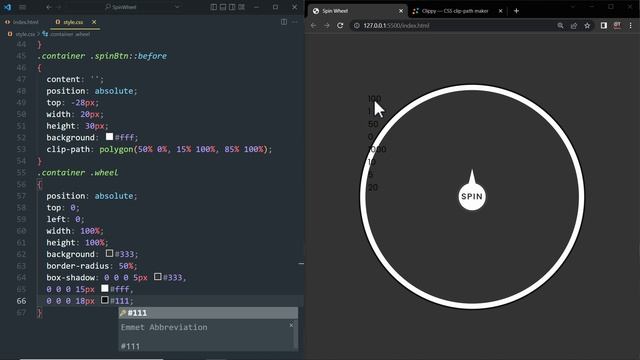The height and width of the screenshot is (360, 640).
Task: Close the Emmet Abbreviation details pane
Action: (x=291, y=325)
